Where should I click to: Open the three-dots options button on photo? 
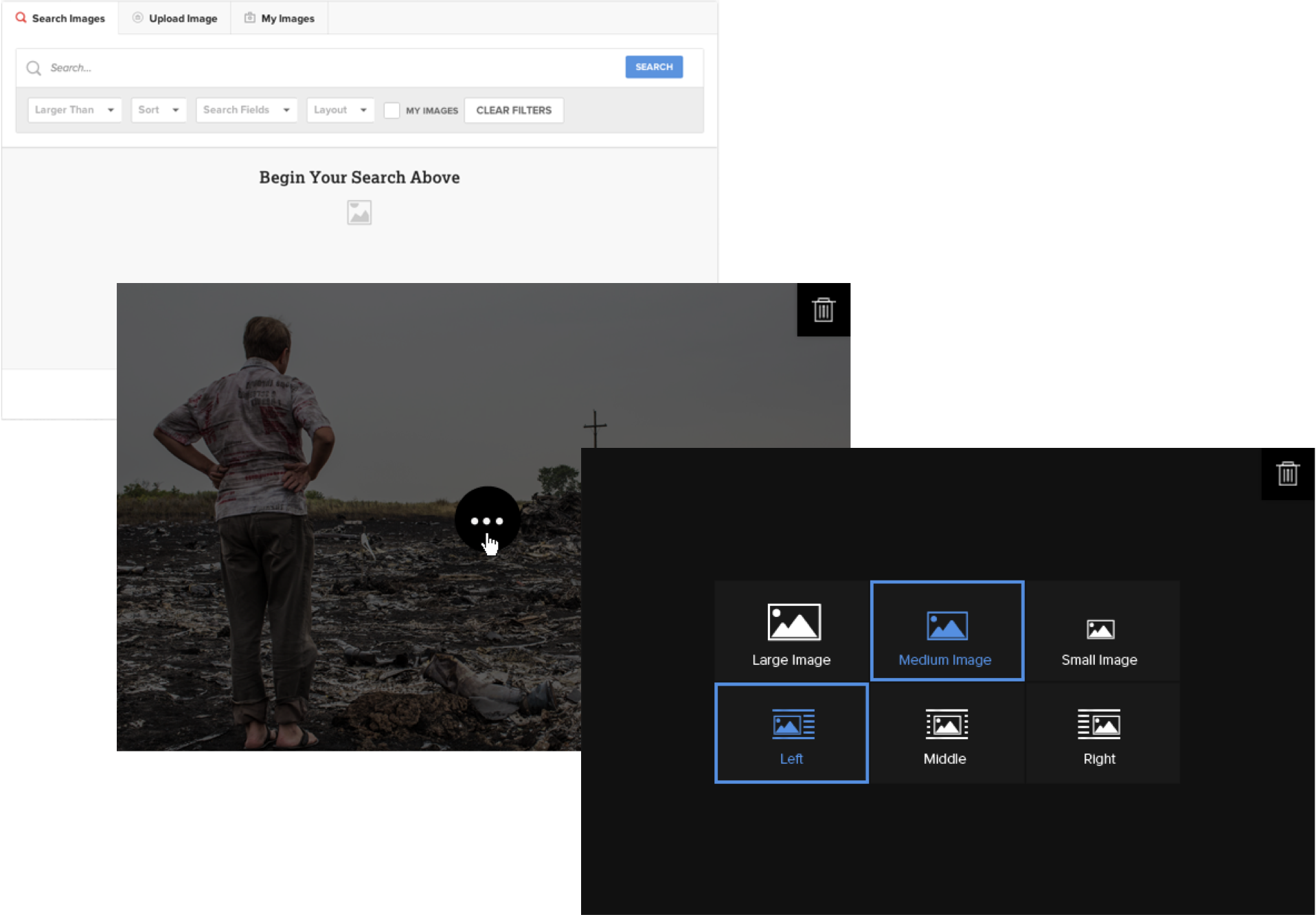(487, 521)
